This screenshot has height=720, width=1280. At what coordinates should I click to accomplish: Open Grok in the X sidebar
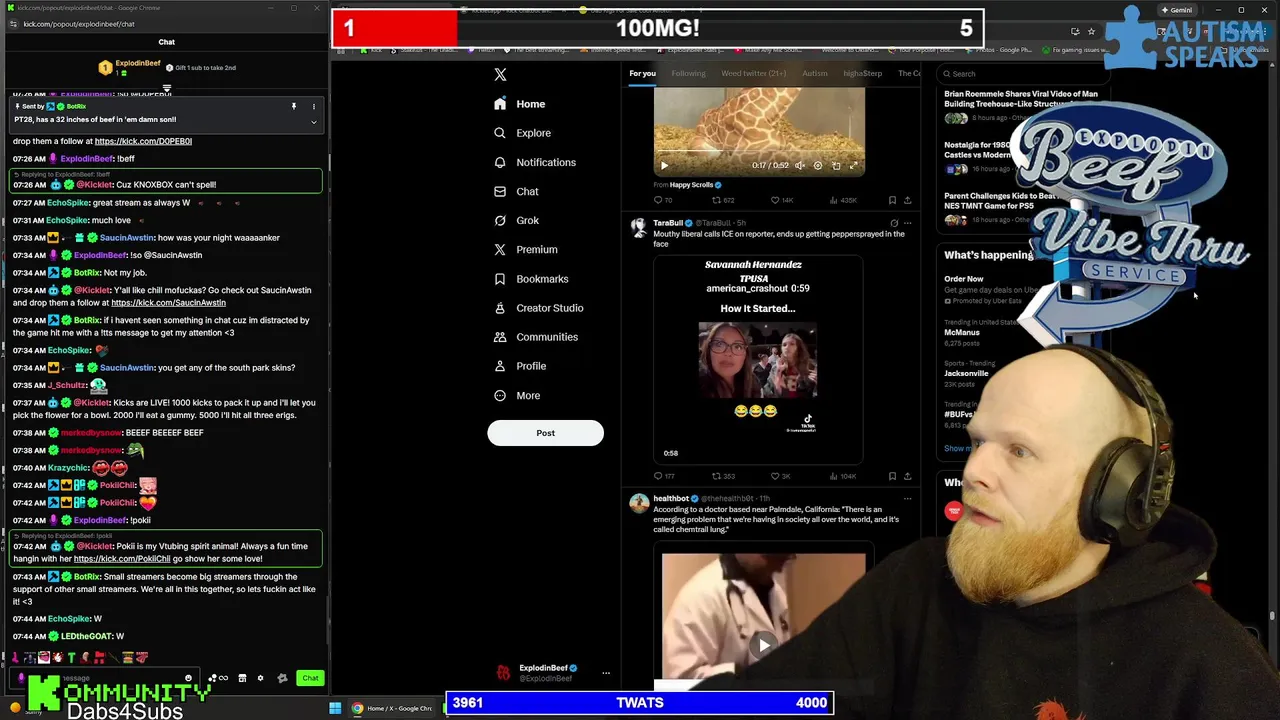click(517, 220)
